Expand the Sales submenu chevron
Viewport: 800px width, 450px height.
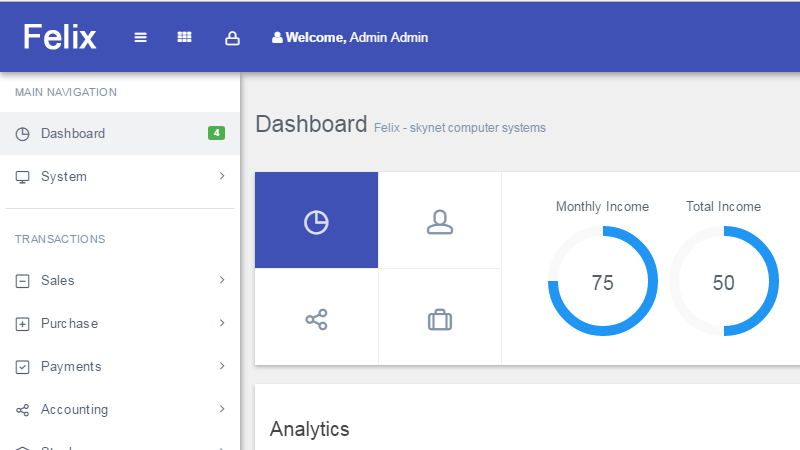tap(221, 280)
